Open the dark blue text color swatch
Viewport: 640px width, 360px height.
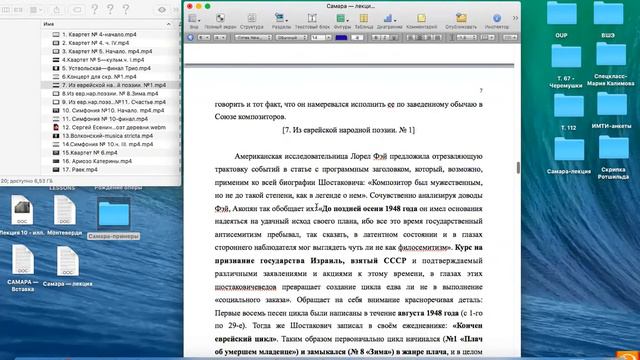point(341,38)
